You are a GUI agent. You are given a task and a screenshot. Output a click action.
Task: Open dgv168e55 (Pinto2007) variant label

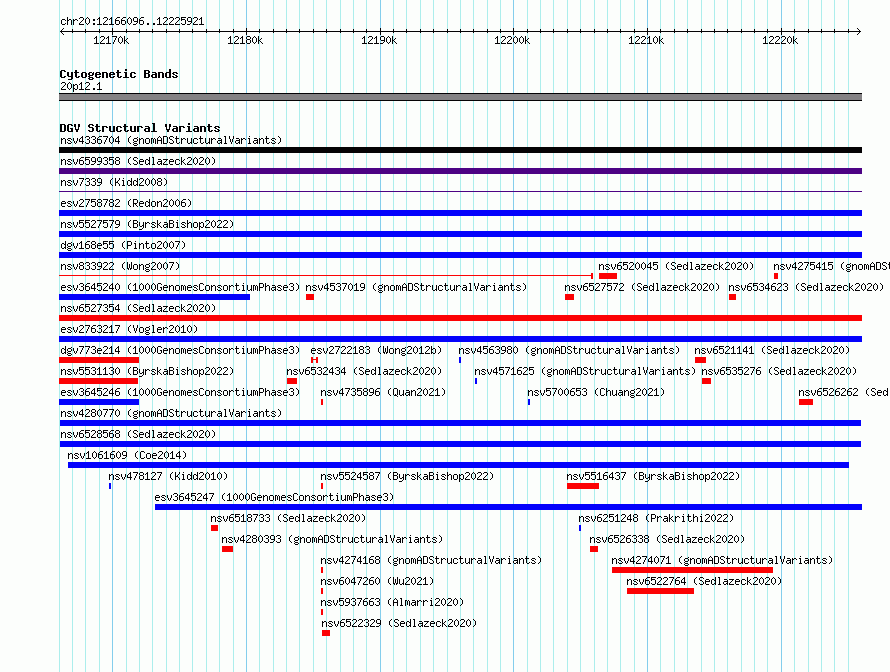123,245
